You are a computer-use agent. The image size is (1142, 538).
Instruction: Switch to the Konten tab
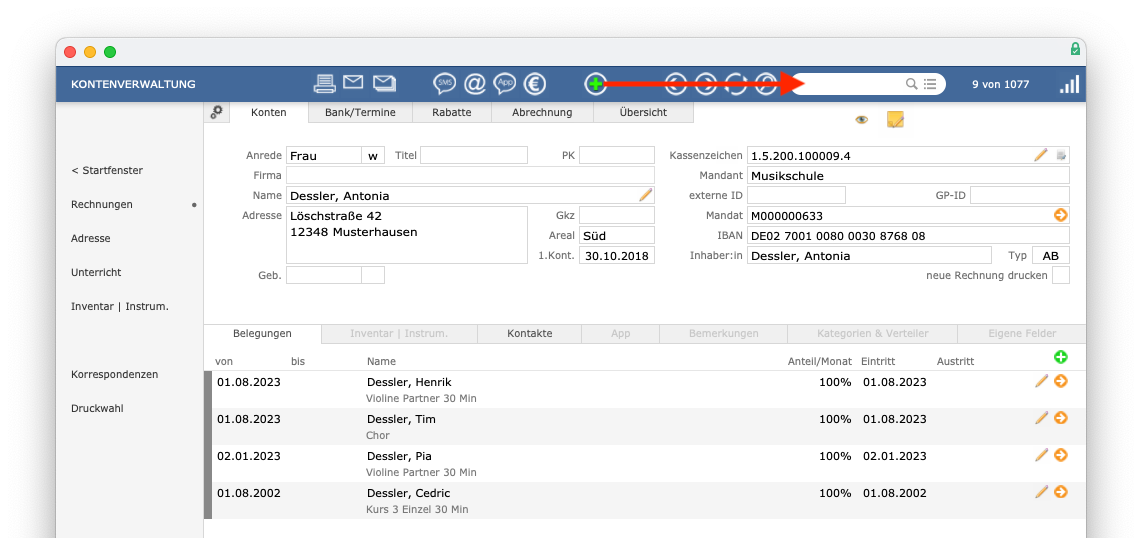click(268, 112)
